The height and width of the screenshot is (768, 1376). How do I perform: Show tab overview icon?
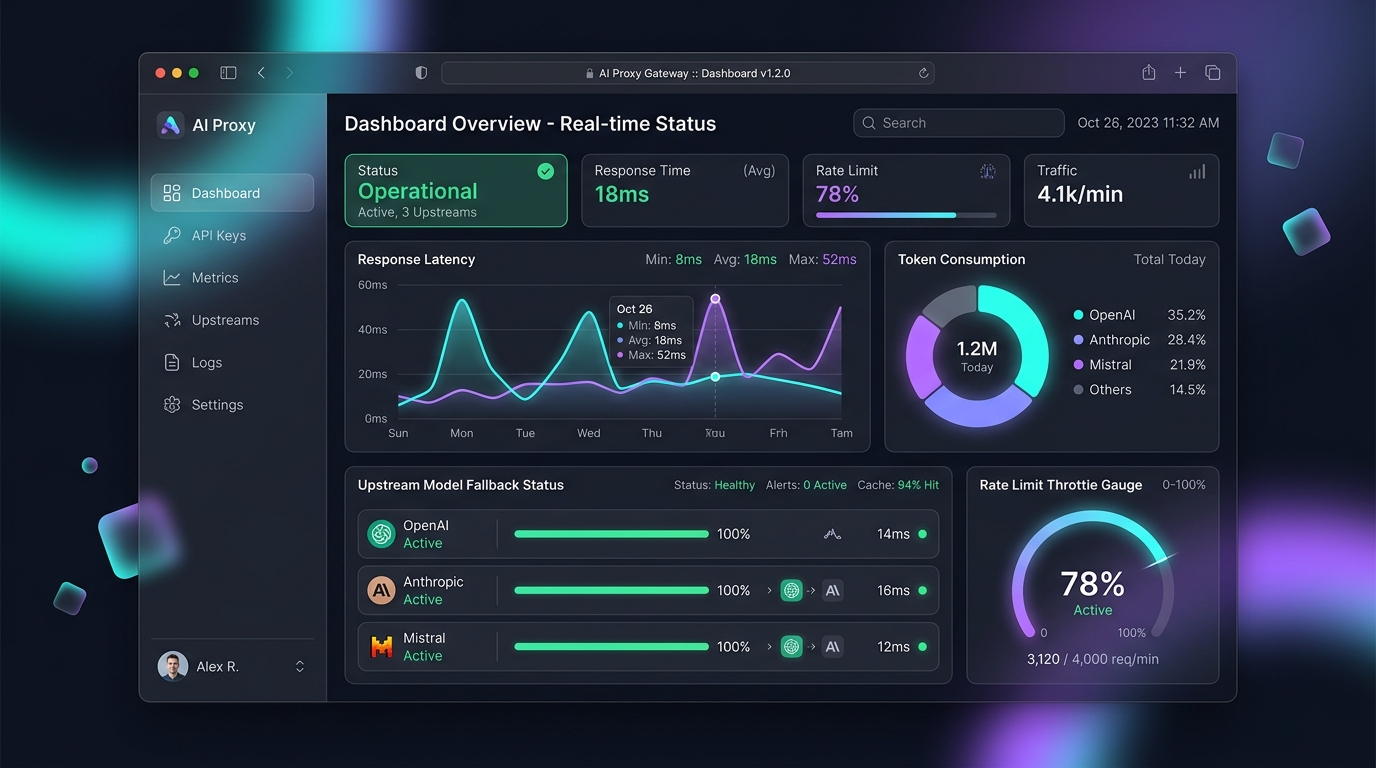pos(1213,73)
